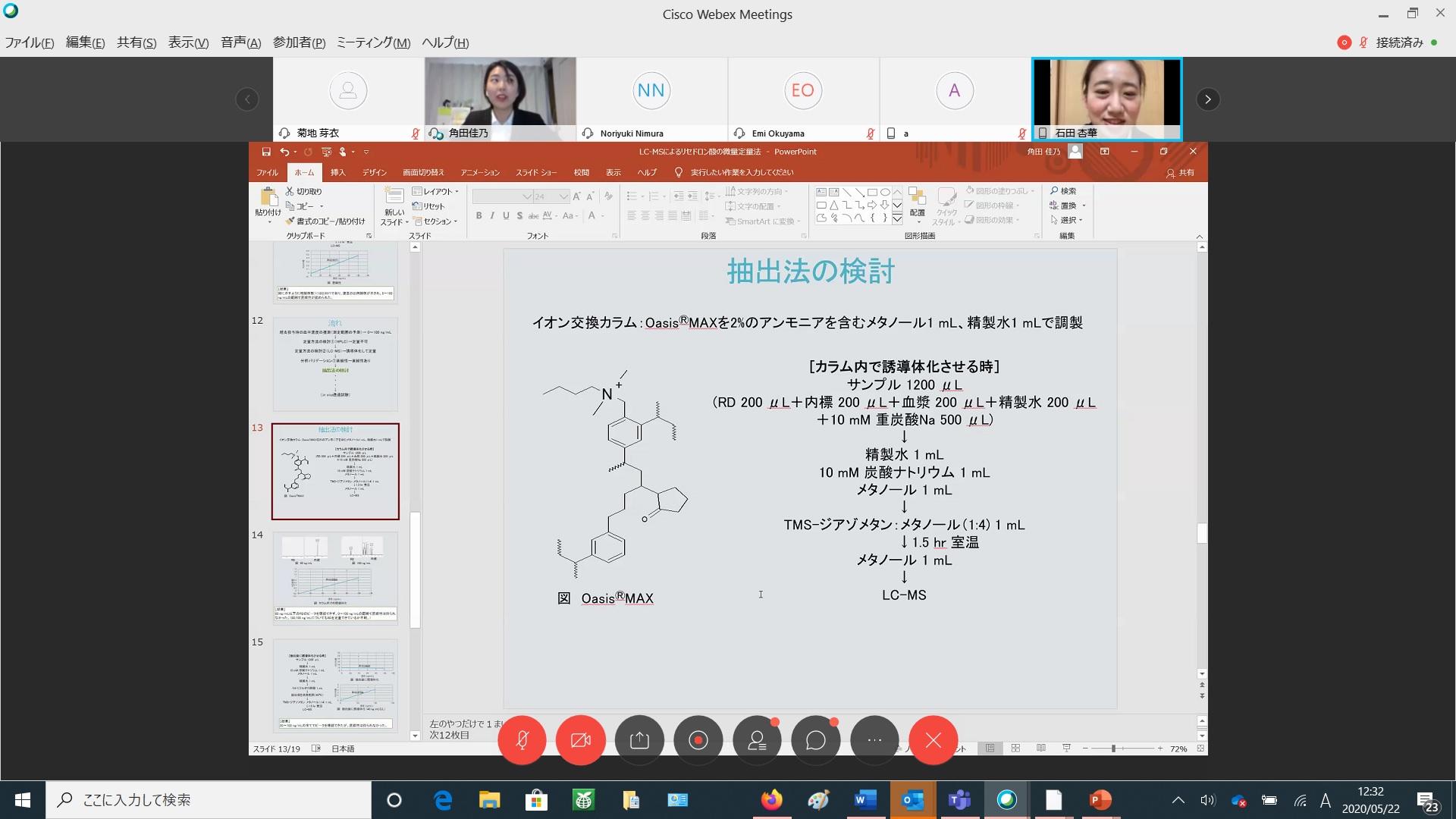The height and width of the screenshot is (819, 1456).
Task: Open more options ellipsis button
Action: pyautogui.click(x=874, y=740)
